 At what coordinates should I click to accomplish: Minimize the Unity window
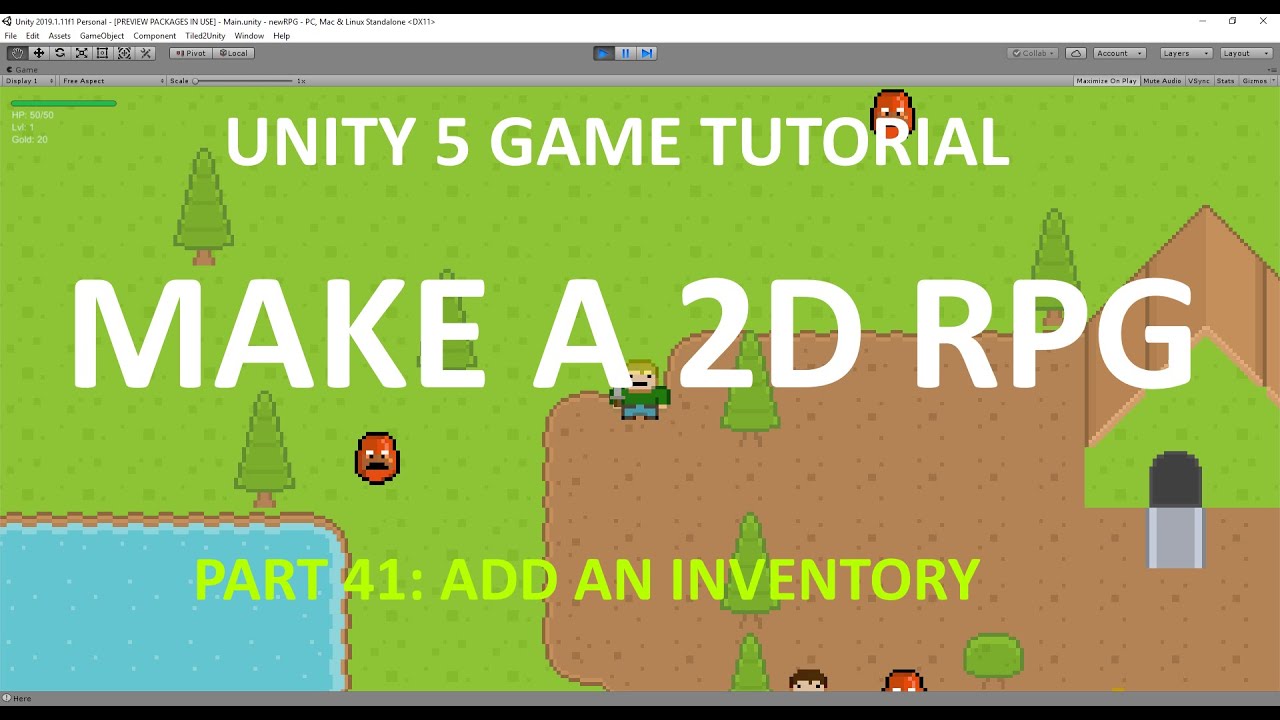pyautogui.click(x=1203, y=21)
